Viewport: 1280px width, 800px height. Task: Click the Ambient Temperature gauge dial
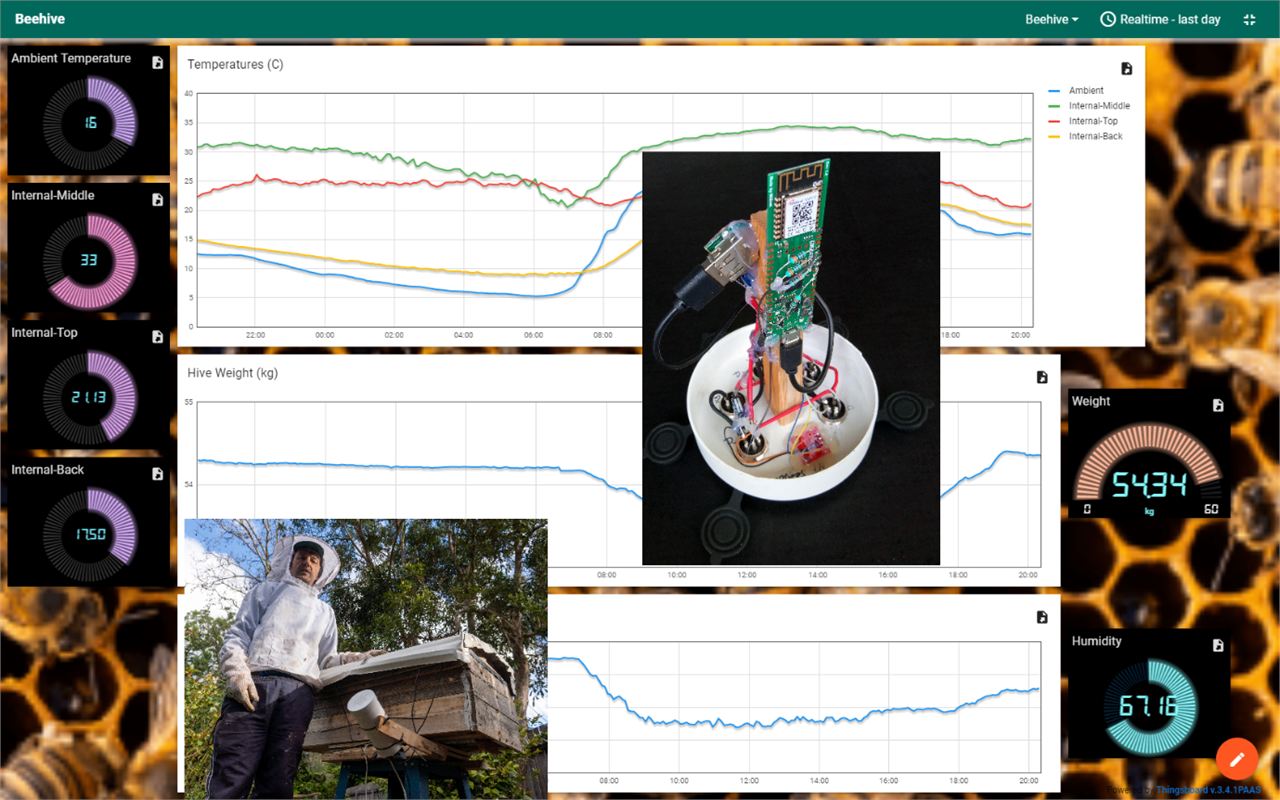tap(90, 122)
